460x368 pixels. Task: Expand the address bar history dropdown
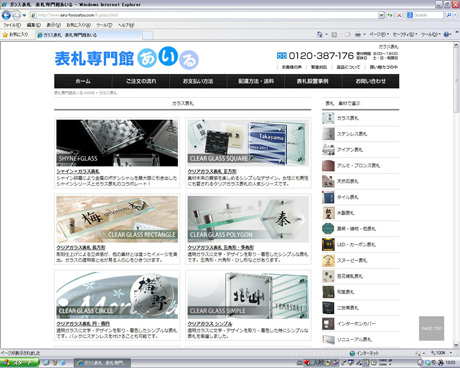[x=381, y=15]
